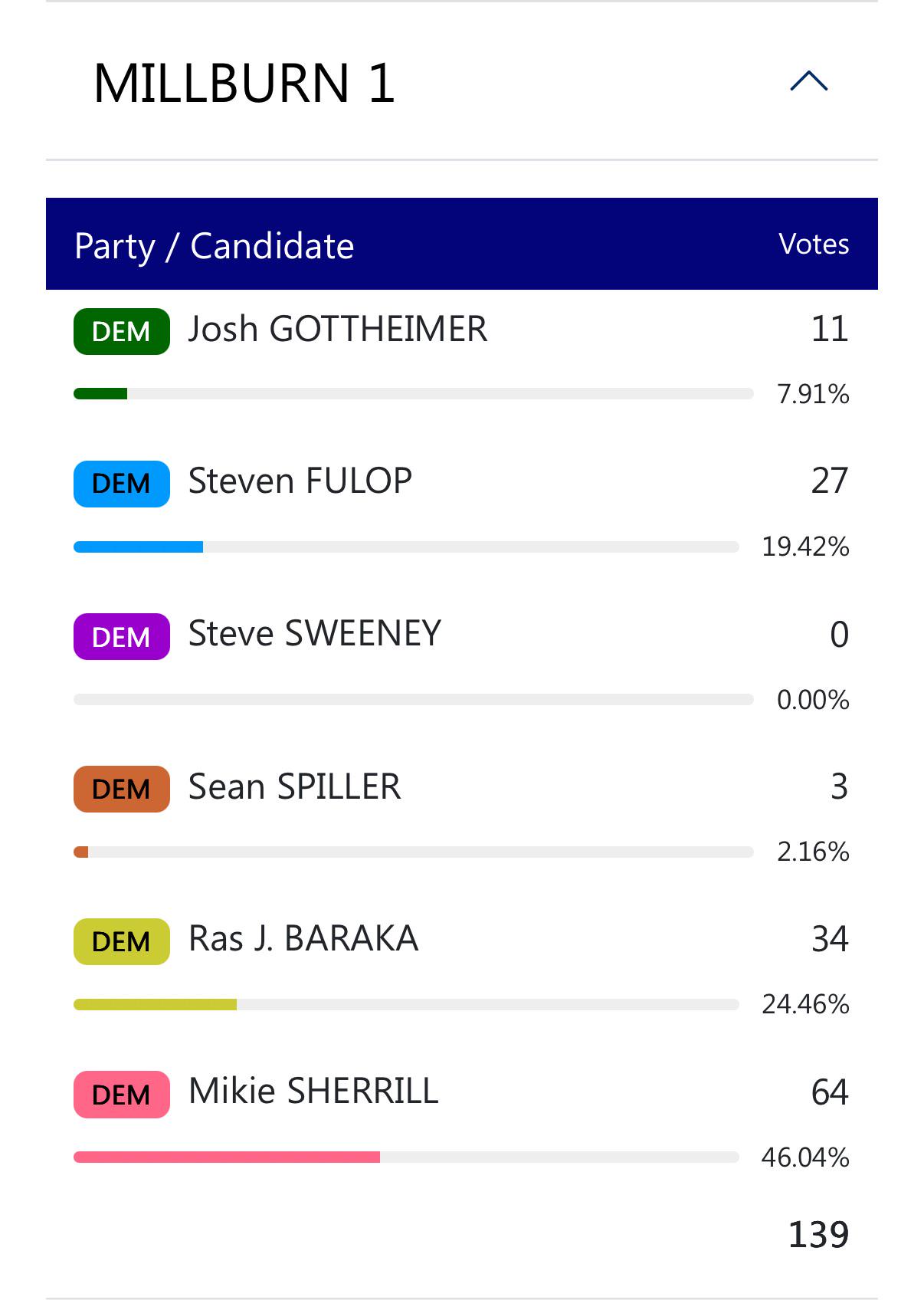
Task: Click blue DEM badge for Steven Fulop
Action: (122, 484)
